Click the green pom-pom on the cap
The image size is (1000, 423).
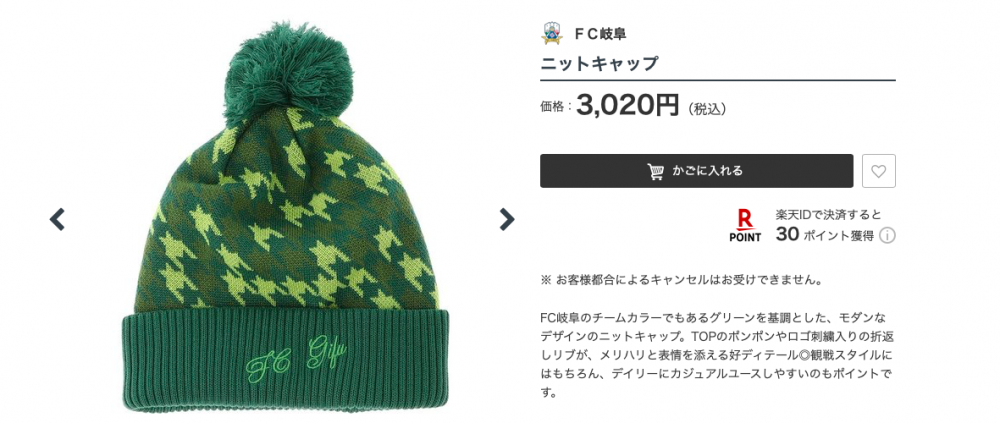(288, 70)
